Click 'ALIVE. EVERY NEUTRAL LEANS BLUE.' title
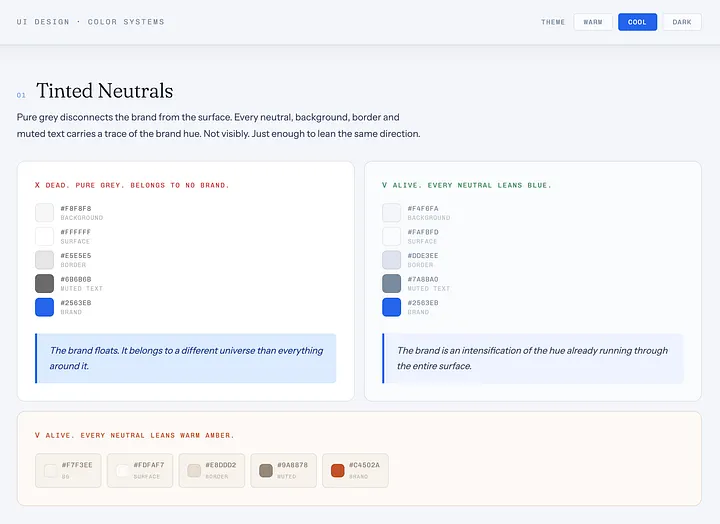 467,185
